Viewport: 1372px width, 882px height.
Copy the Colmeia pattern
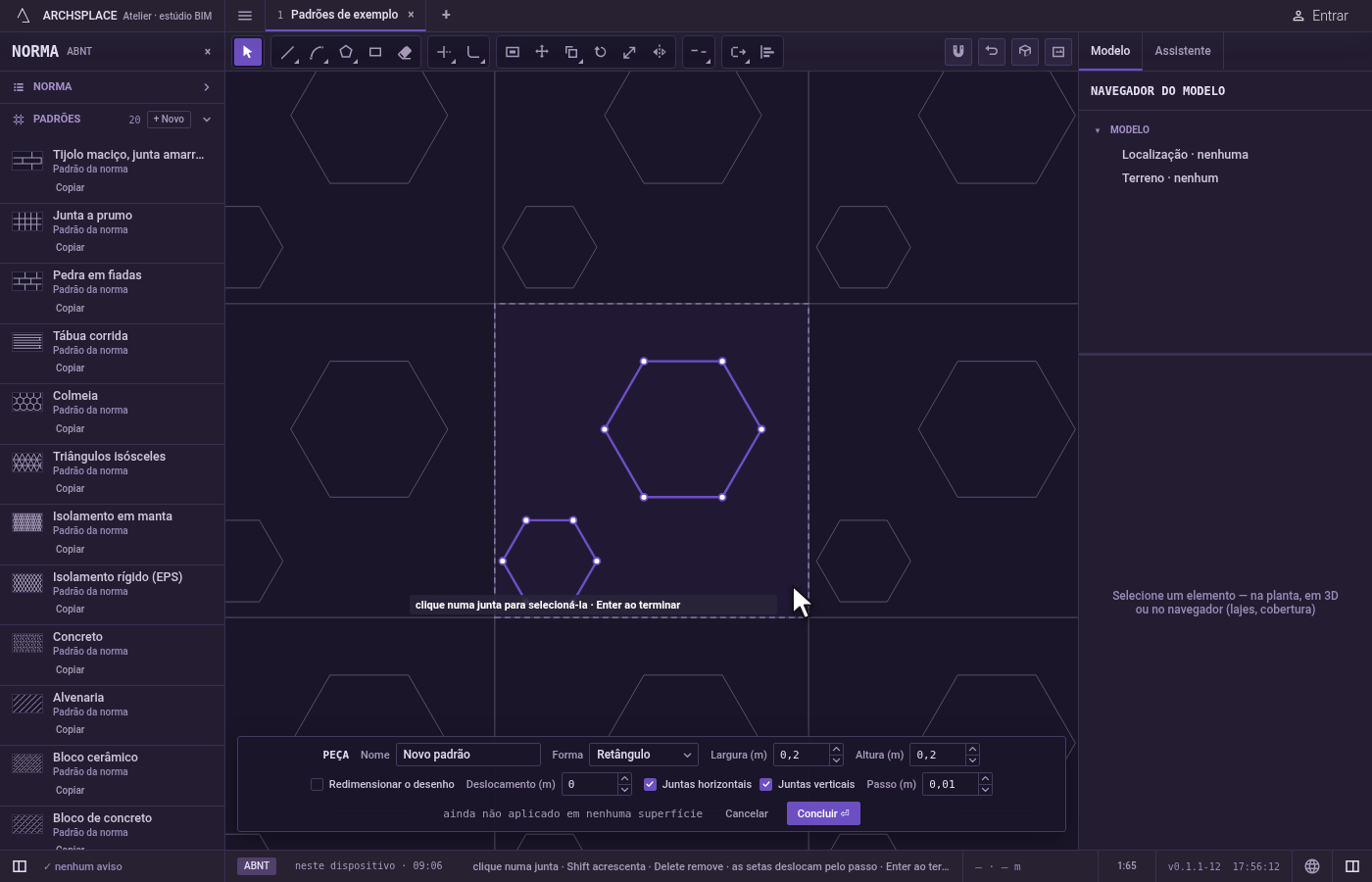click(70, 428)
